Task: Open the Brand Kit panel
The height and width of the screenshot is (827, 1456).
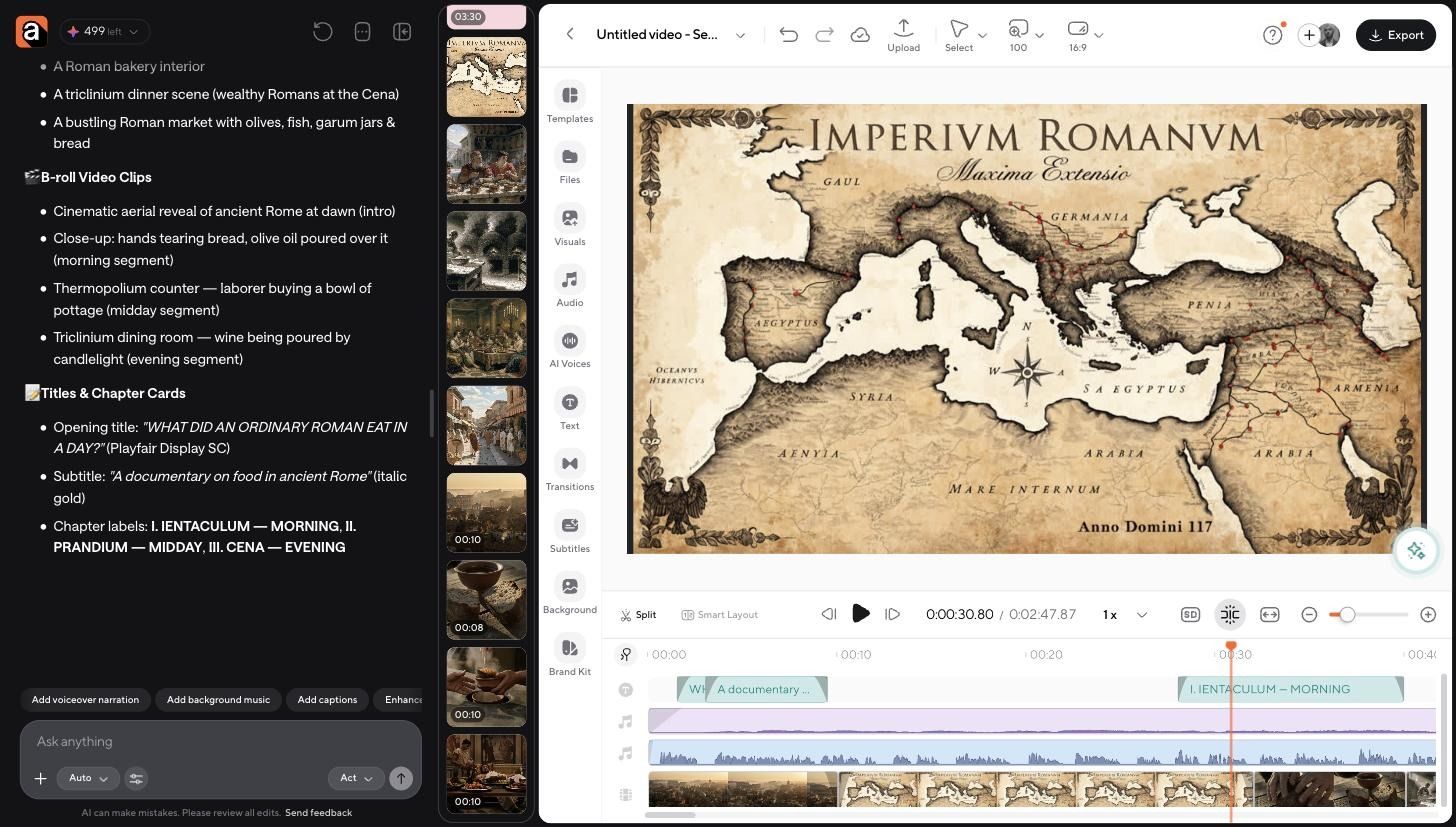Action: coord(569,657)
